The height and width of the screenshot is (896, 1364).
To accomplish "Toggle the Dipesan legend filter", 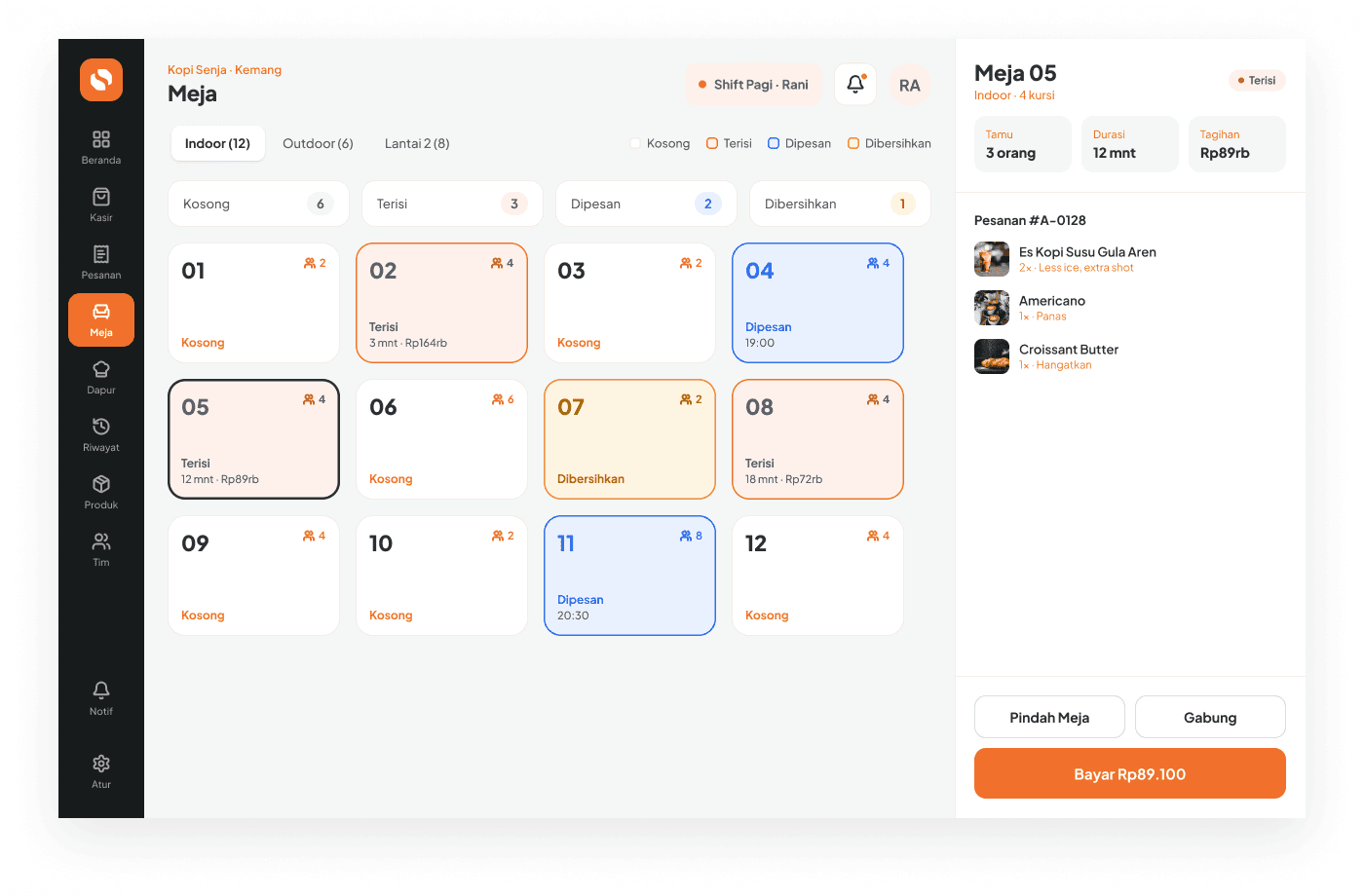I will pyautogui.click(x=799, y=143).
